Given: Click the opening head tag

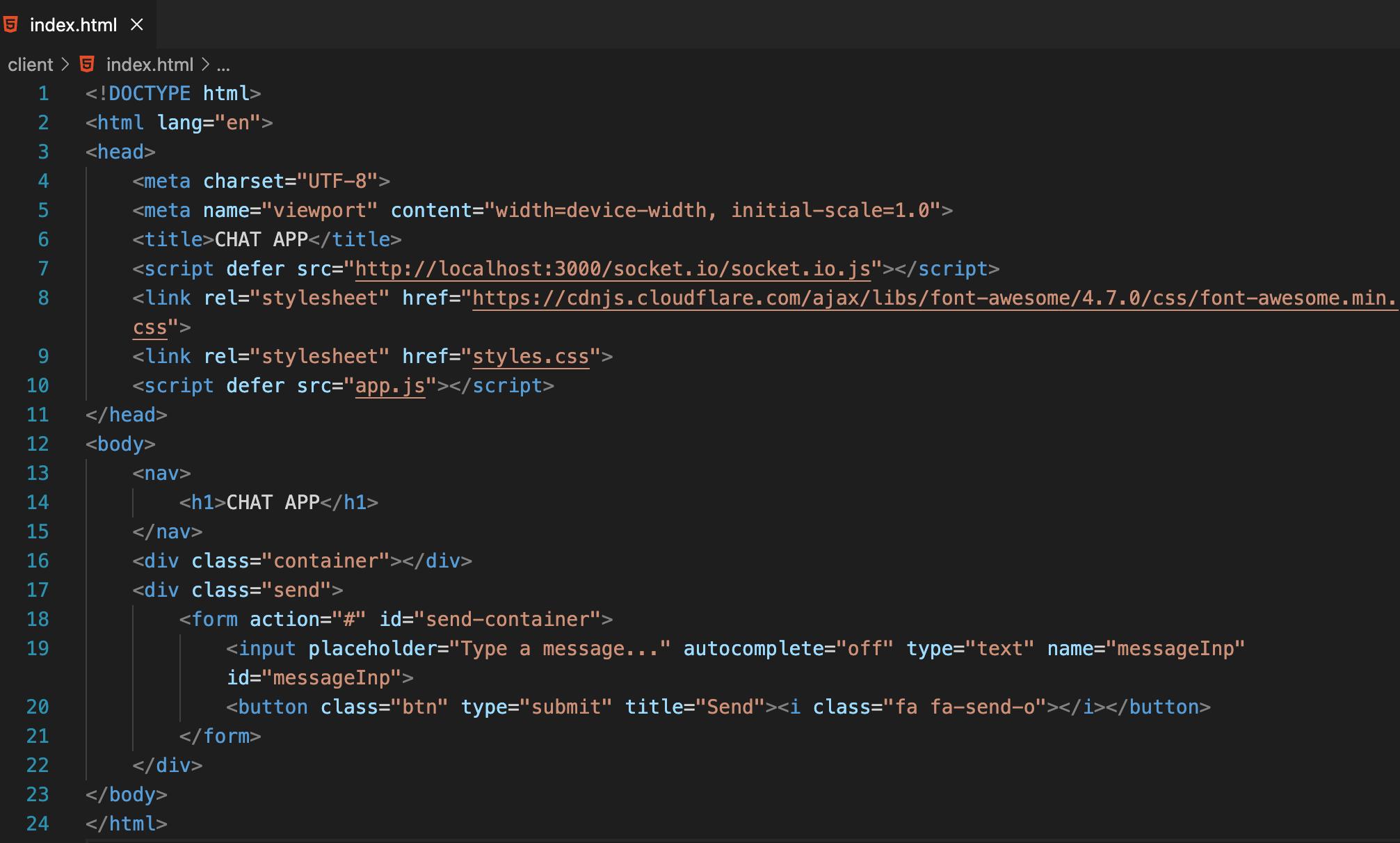Looking at the screenshot, I should [x=120, y=152].
